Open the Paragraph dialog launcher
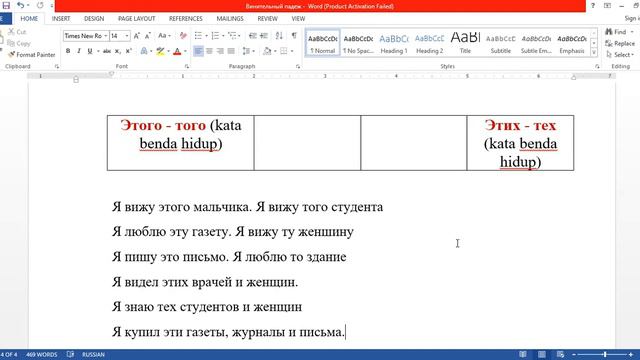The height and width of the screenshot is (360, 640). coord(298,66)
